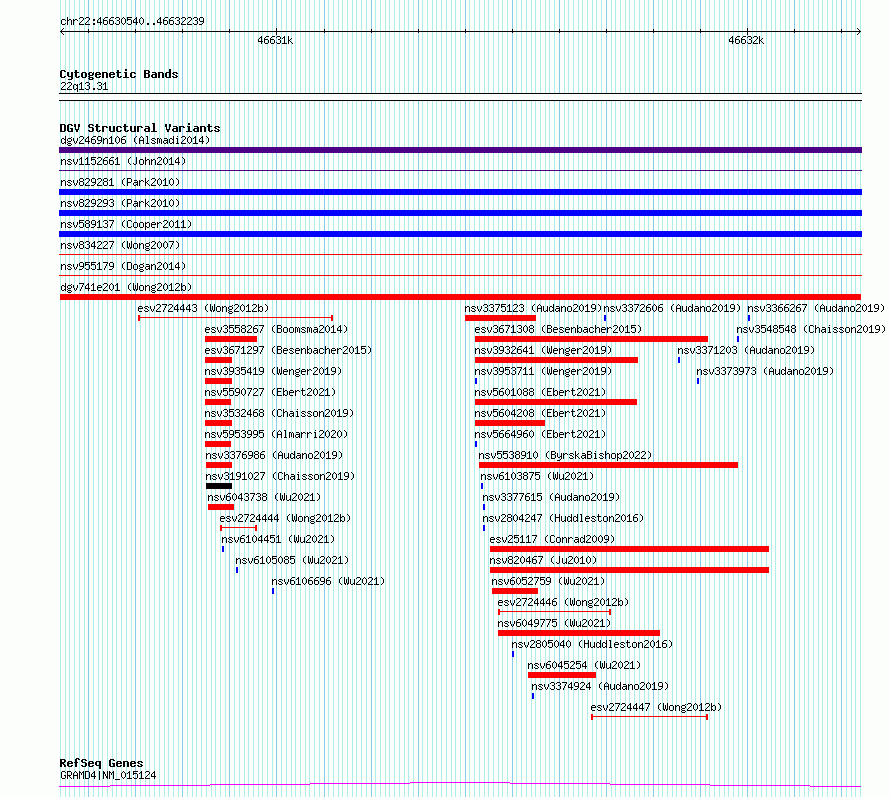Screen dimensions: 890x797
Task: Click nsv3191027 (Chaisson2019) label
Action: point(280,476)
